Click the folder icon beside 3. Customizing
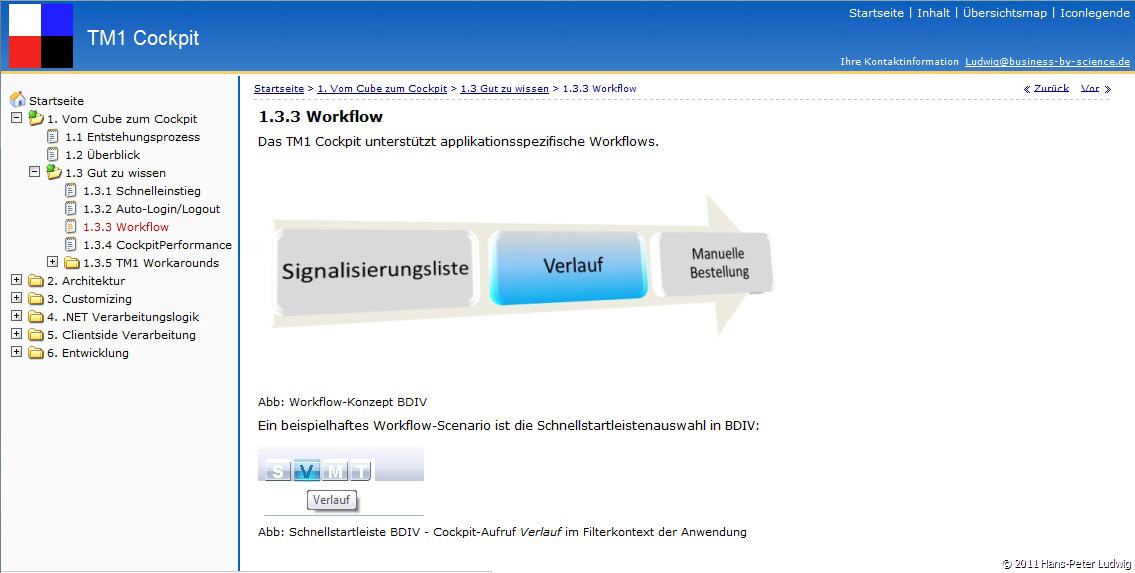Viewport: 1135px width, 573px height. (35, 299)
